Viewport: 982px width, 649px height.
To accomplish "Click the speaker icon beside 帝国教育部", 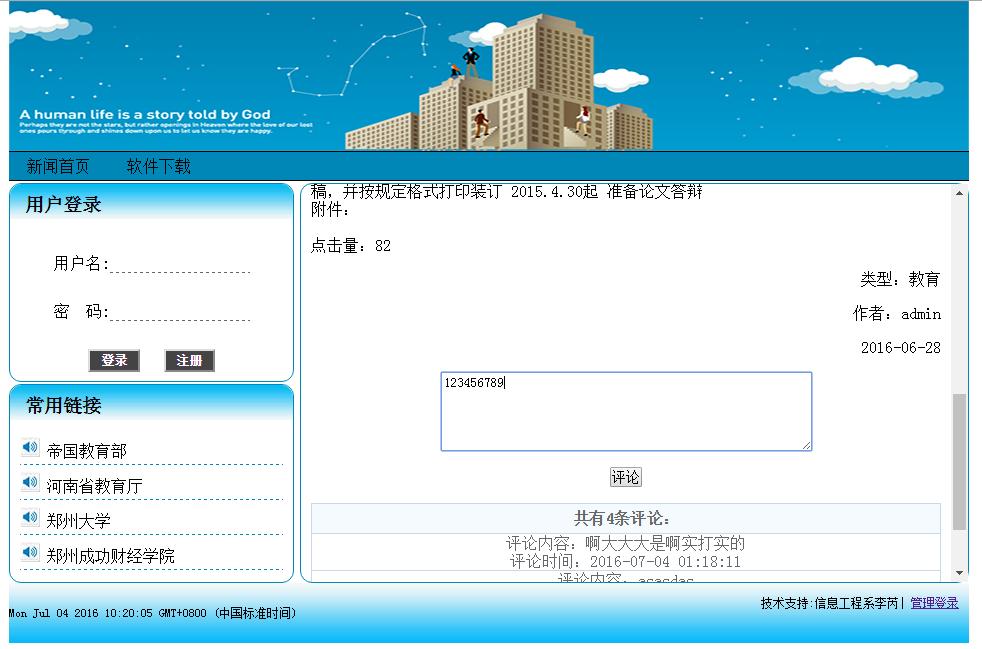I will point(29,446).
